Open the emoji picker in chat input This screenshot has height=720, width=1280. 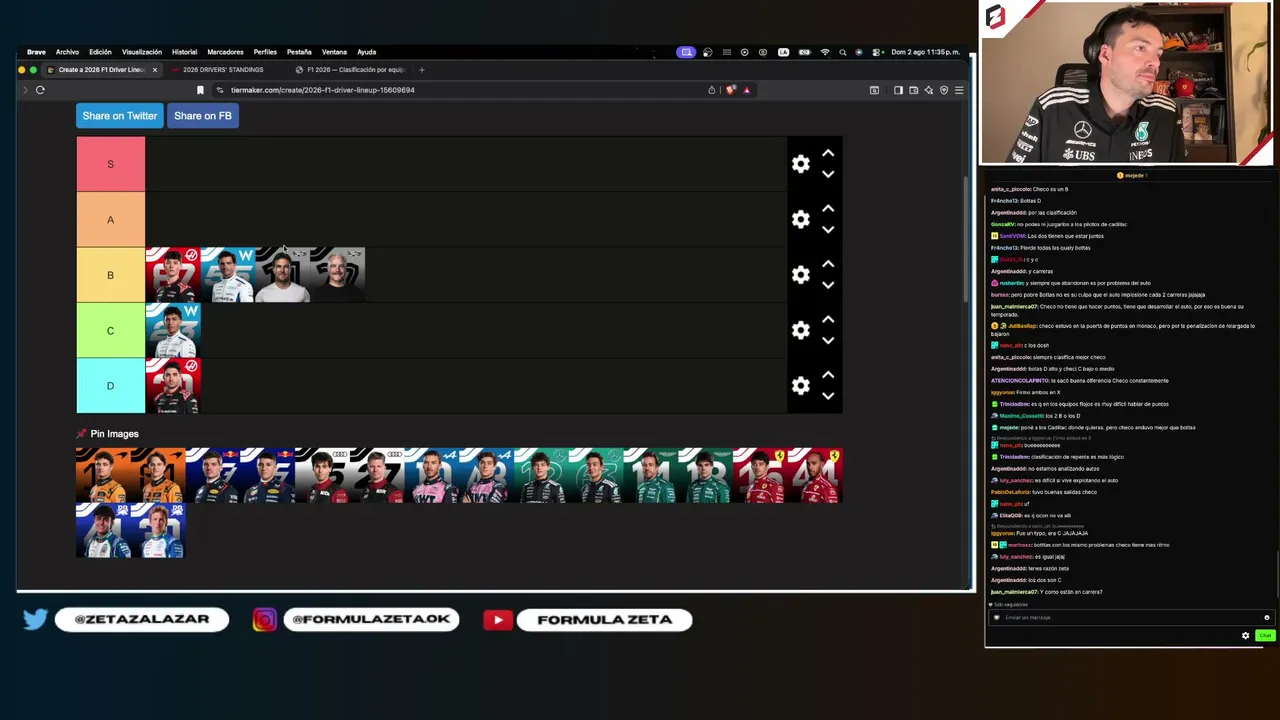pos(1266,618)
